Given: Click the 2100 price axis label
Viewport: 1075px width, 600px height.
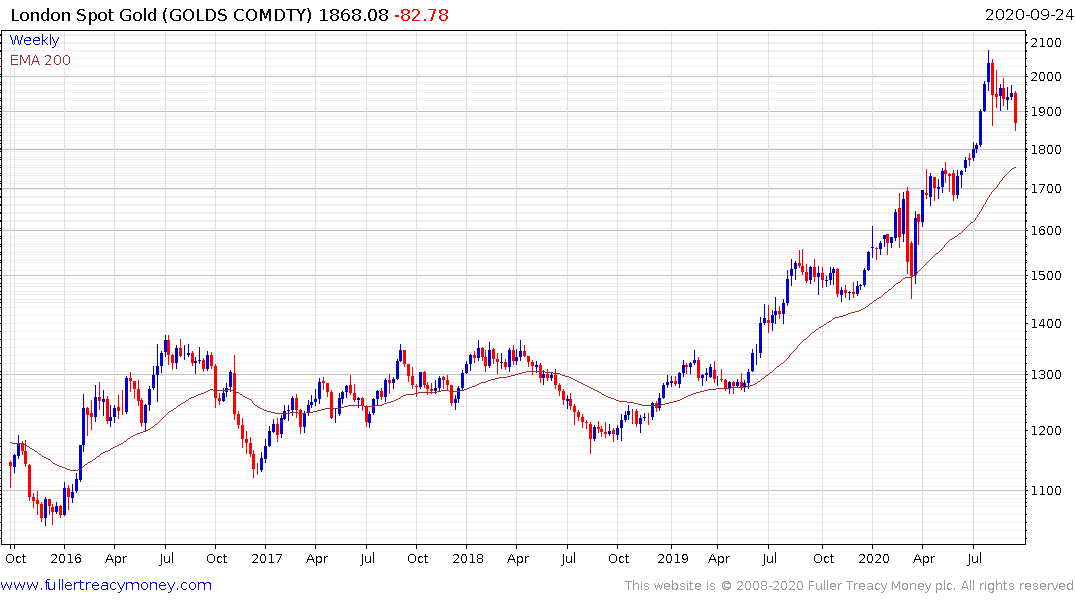Looking at the screenshot, I should pyautogui.click(x=1046, y=43).
